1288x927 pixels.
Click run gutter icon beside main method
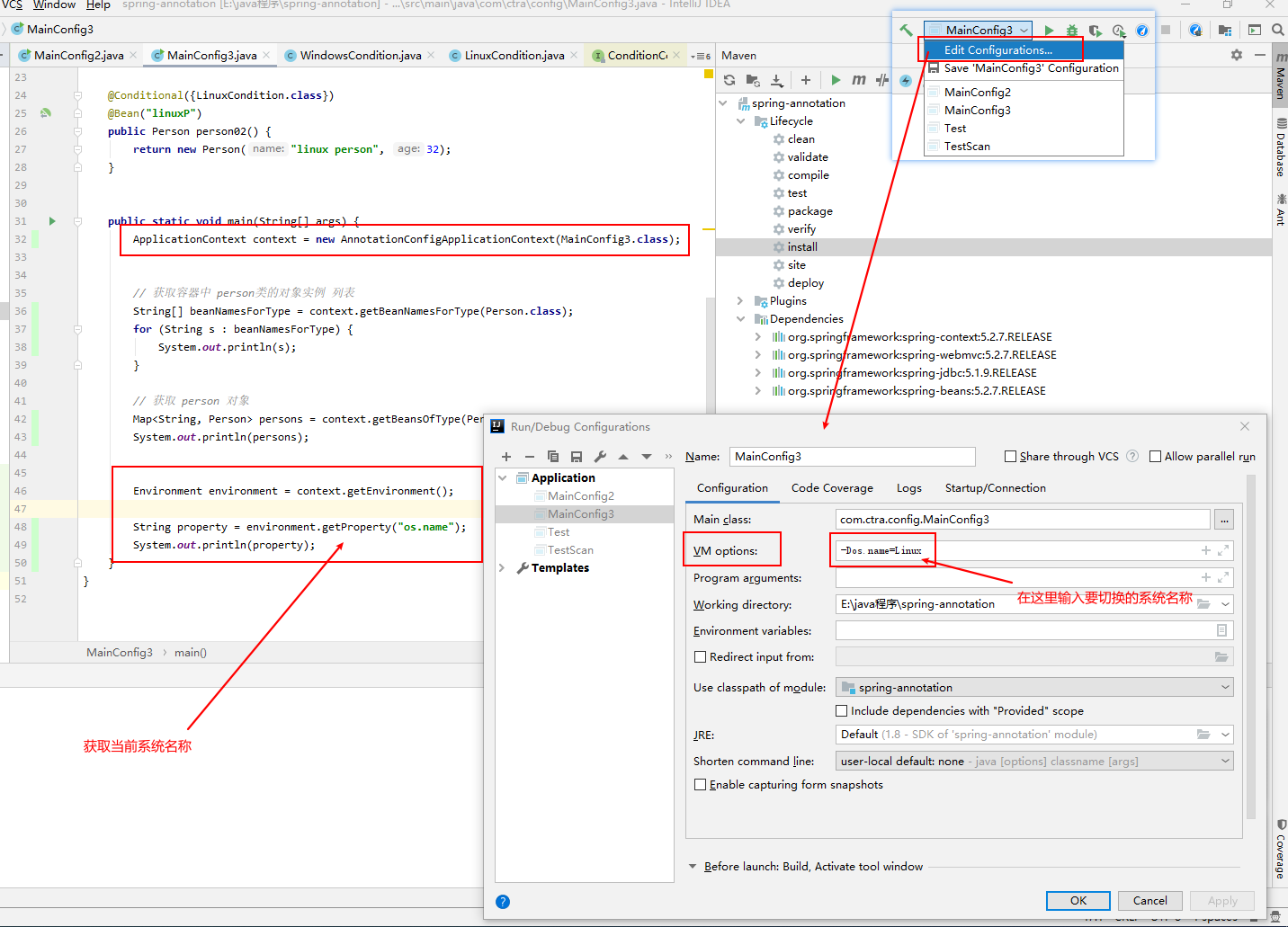click(x=52, y=221)
